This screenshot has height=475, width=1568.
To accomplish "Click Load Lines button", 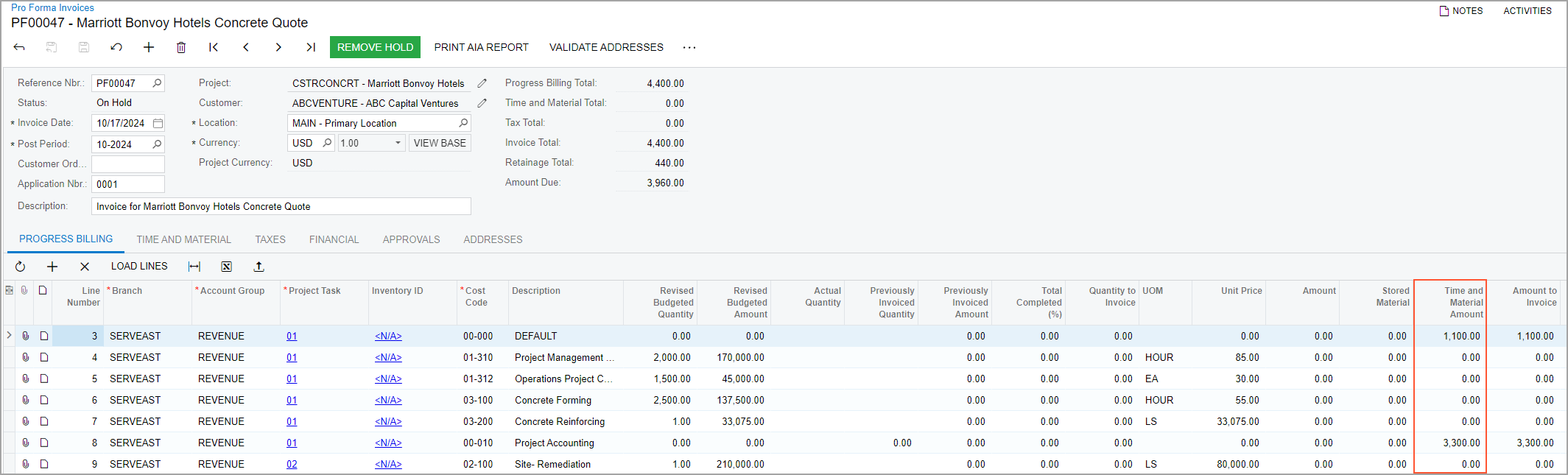I will (139, 267).
